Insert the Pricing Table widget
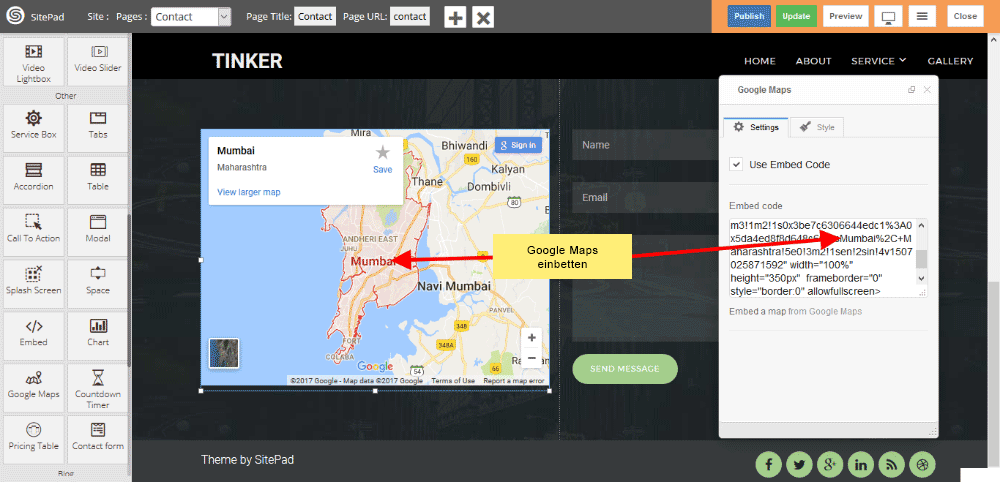Screen dimensions: 1000x482 click(33, 438)
